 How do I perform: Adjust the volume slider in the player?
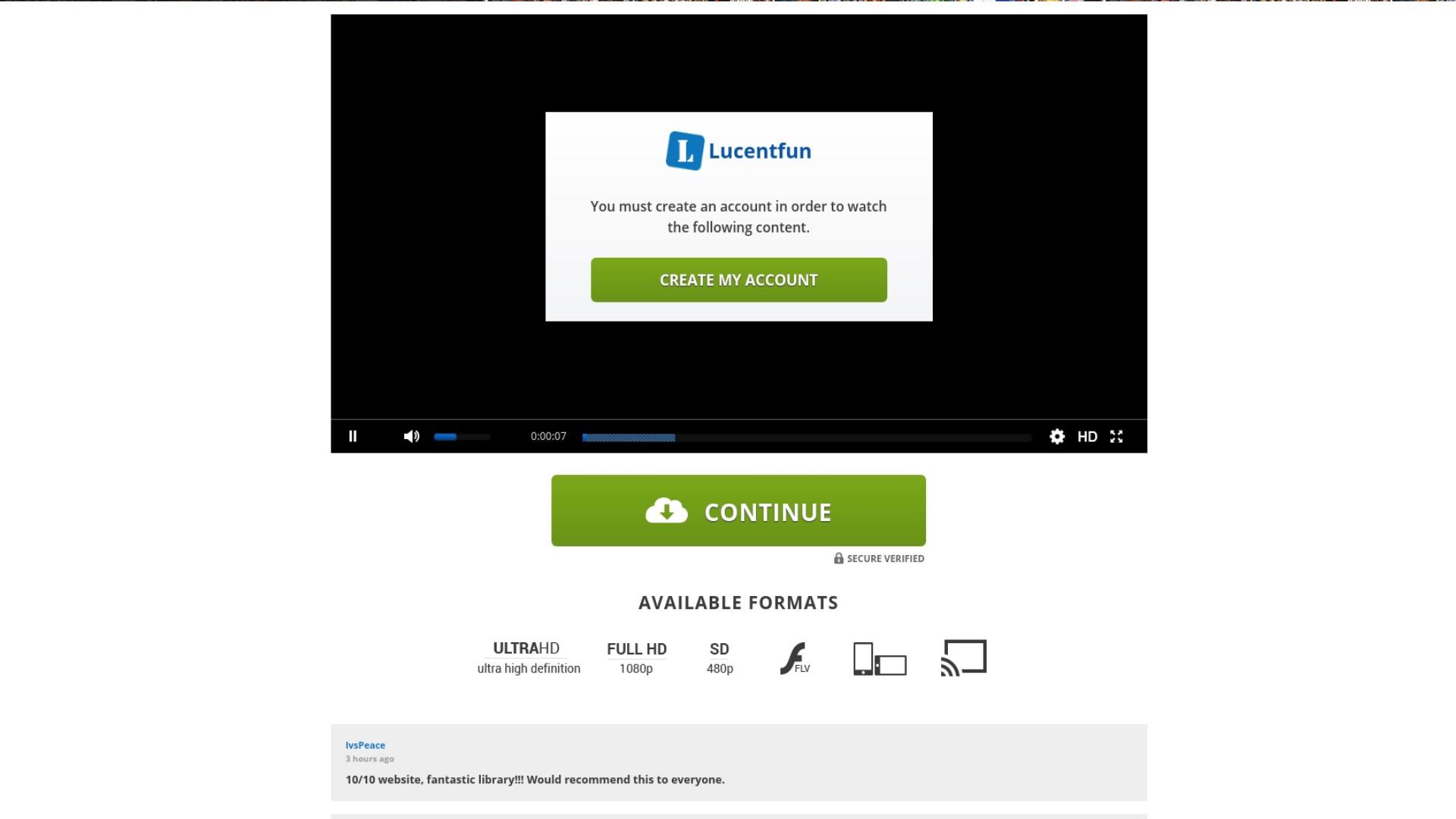coord(462,437)
